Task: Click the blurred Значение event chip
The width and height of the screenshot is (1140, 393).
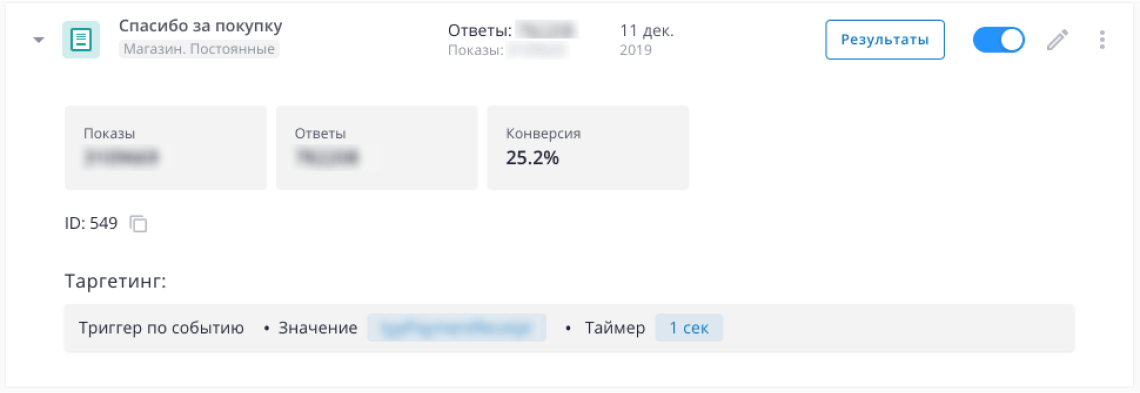Action: click(x=457, y=328)
